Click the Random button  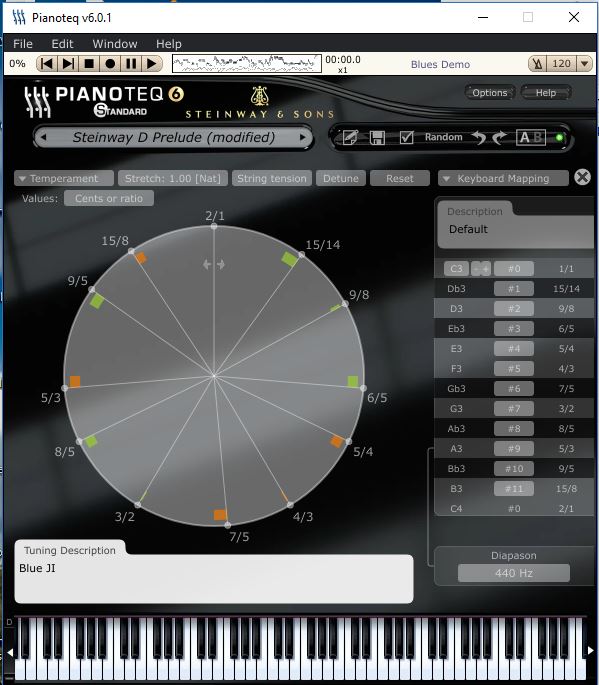pyautogui.click(x=443, y=137)
